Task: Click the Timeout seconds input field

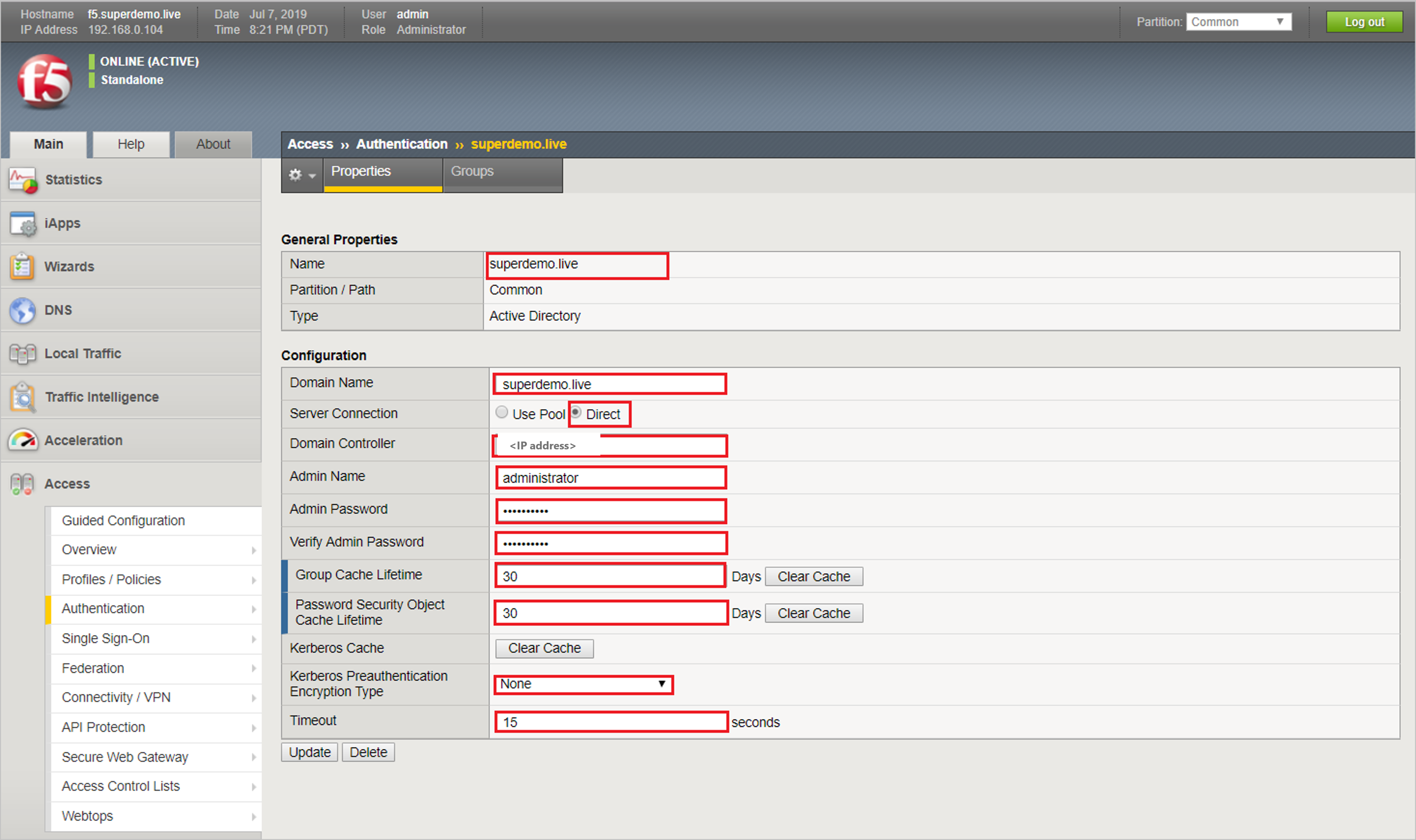Action: [x=611, y=722]
